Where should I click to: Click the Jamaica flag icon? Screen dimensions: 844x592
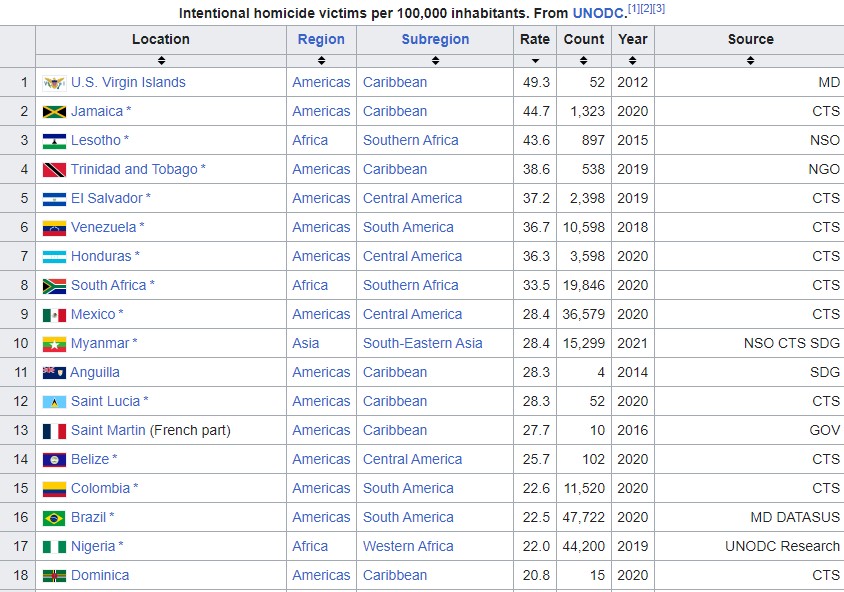(x=54, y=112)
